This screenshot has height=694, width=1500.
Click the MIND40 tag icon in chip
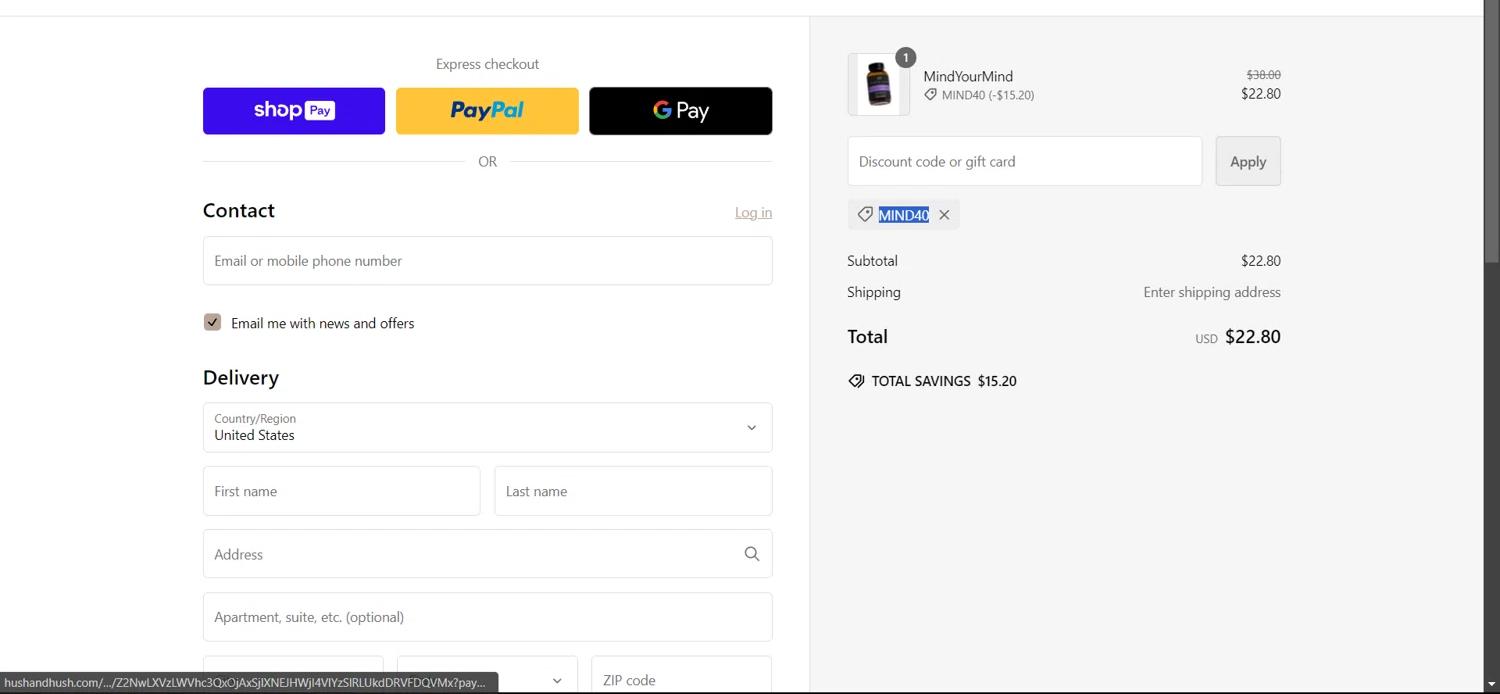click(865, 214)
